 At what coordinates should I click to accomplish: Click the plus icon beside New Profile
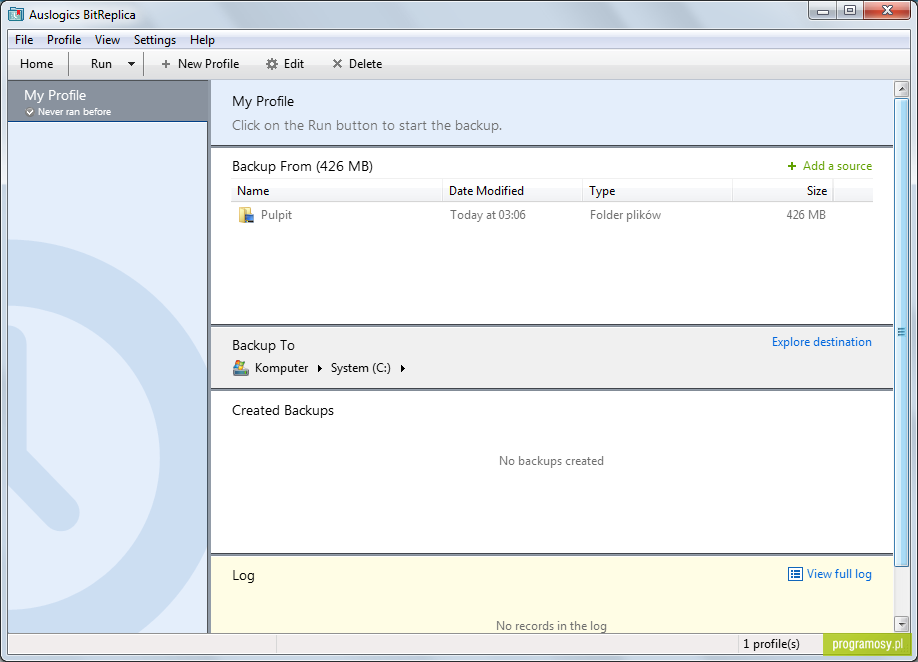pyautogui.click(x=166, y=64)
